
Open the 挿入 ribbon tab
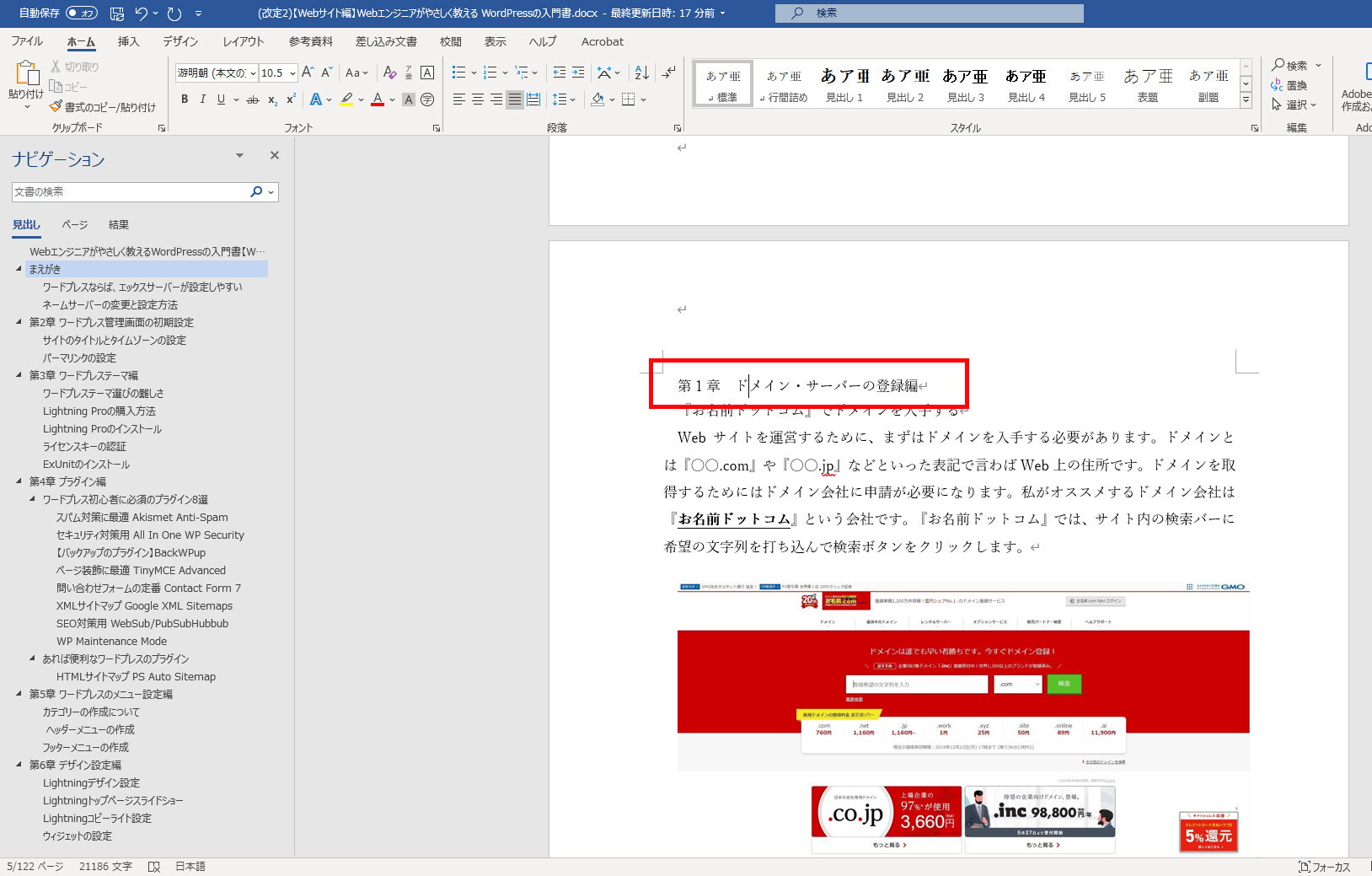[x=128, y=41]
